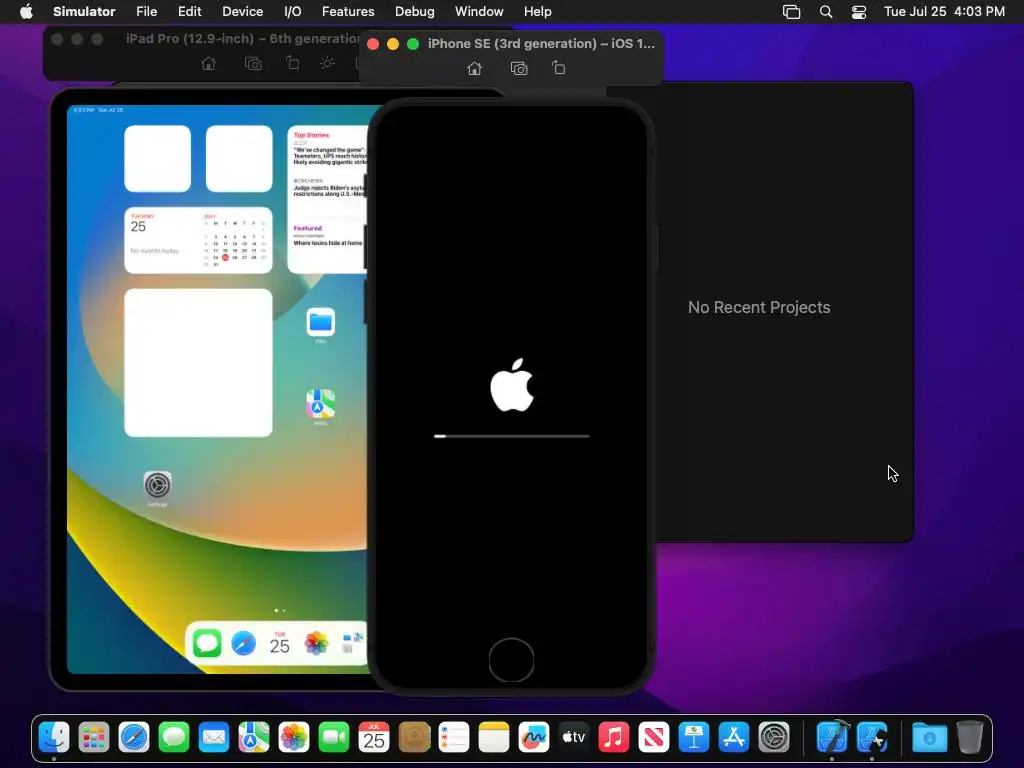The image size is (1024, 768).
Task: Open the Trash in the Dock
Action: coord(970,737)
